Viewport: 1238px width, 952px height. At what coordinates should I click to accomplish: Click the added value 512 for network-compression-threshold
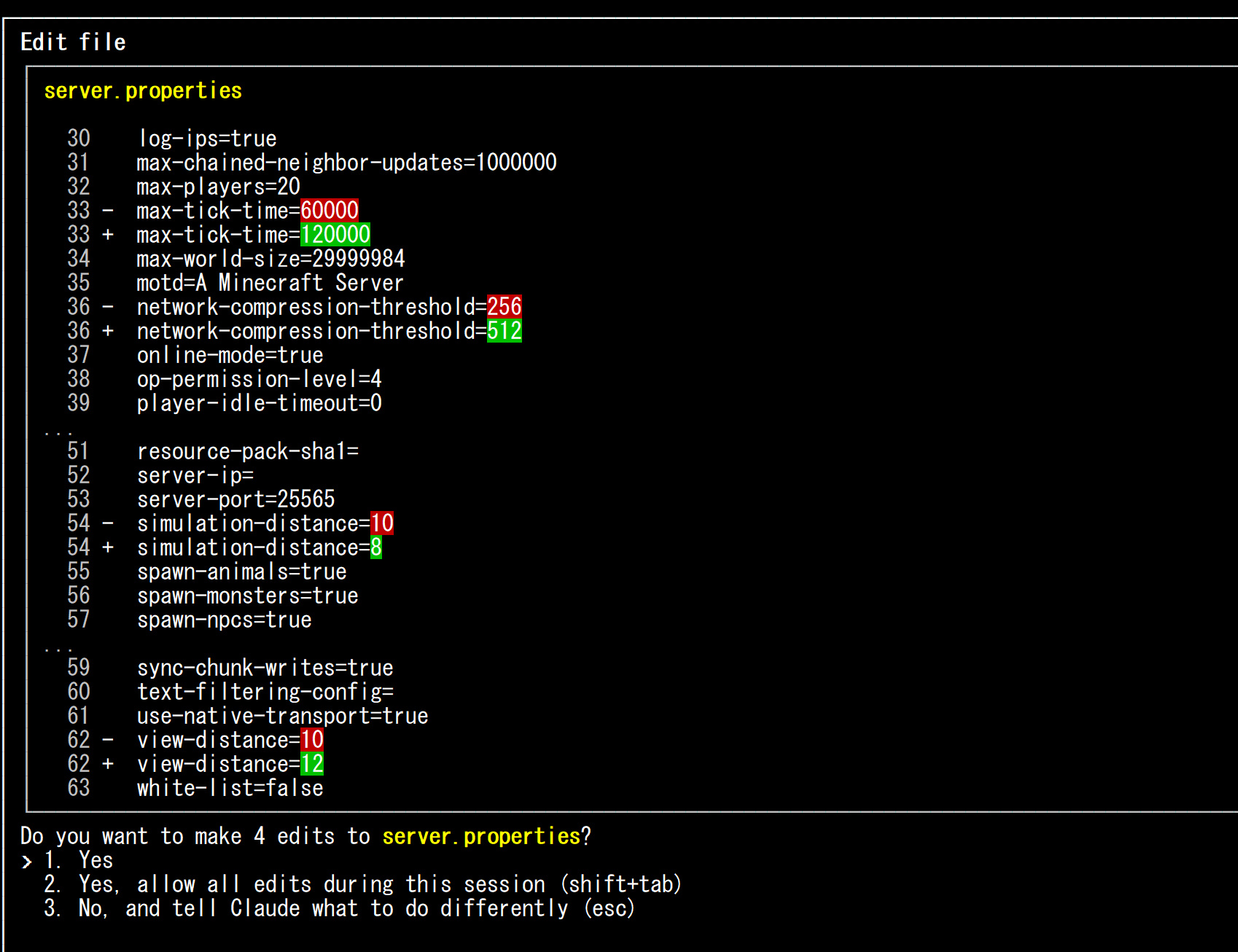coord(504,331)
